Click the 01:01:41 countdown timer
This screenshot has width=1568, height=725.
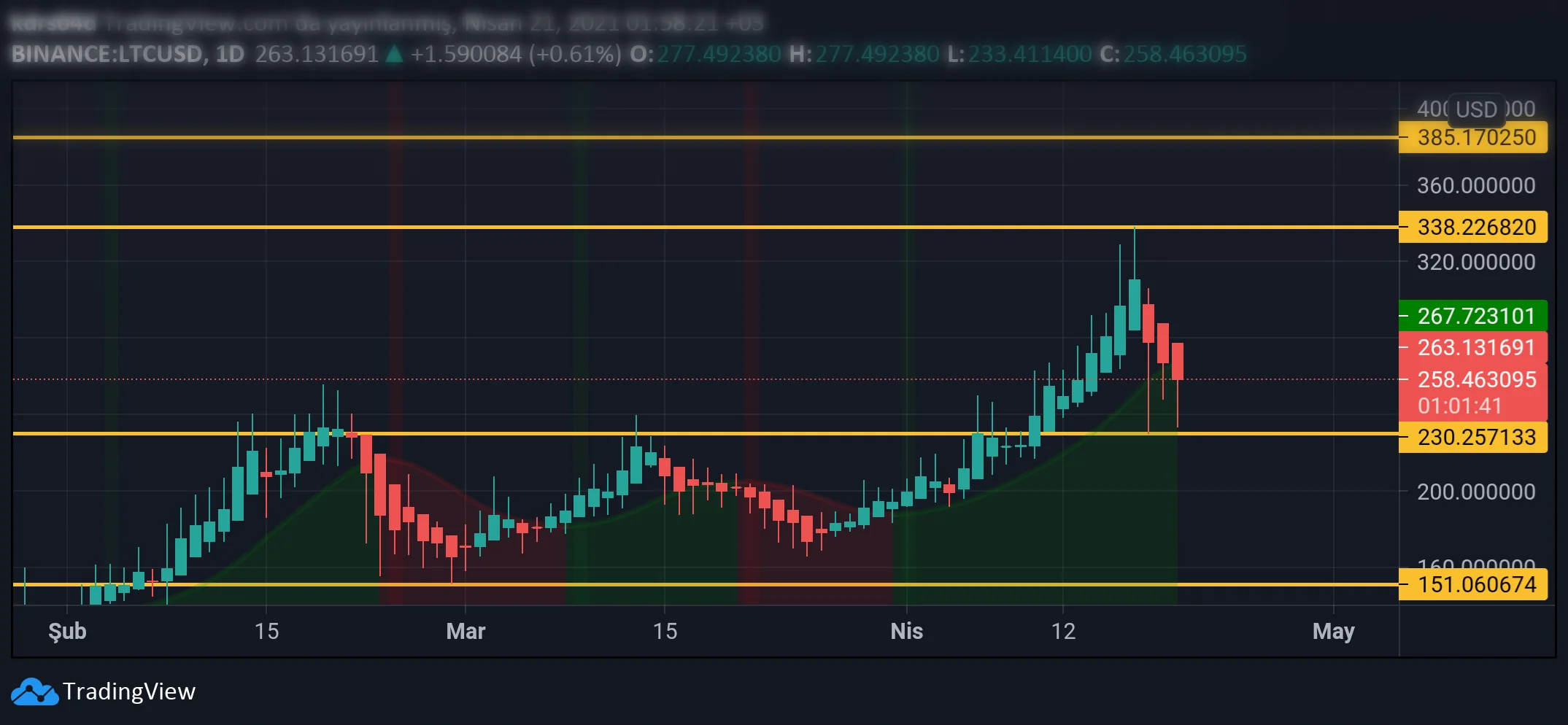pos(1459,406)
